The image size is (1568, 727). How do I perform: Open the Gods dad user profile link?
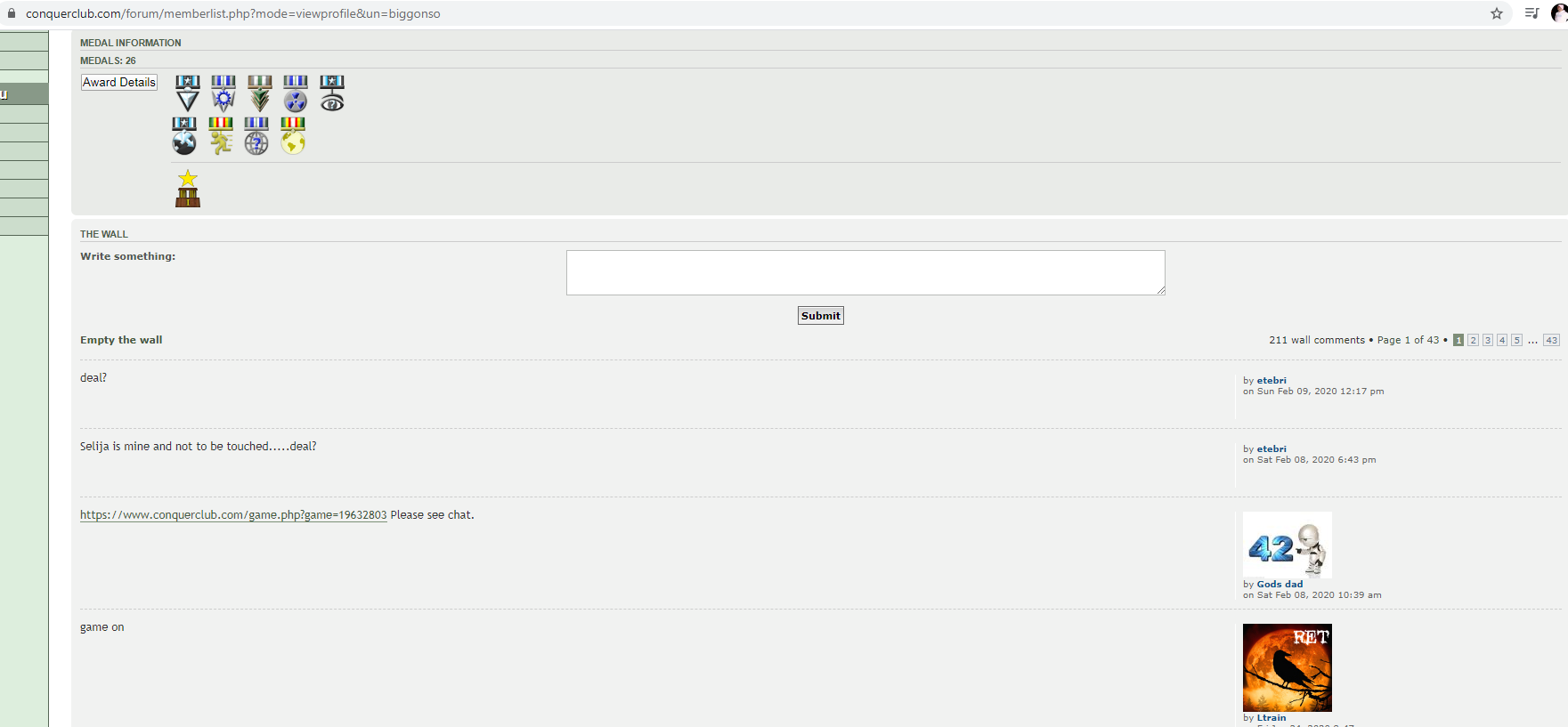point(1280,585)
